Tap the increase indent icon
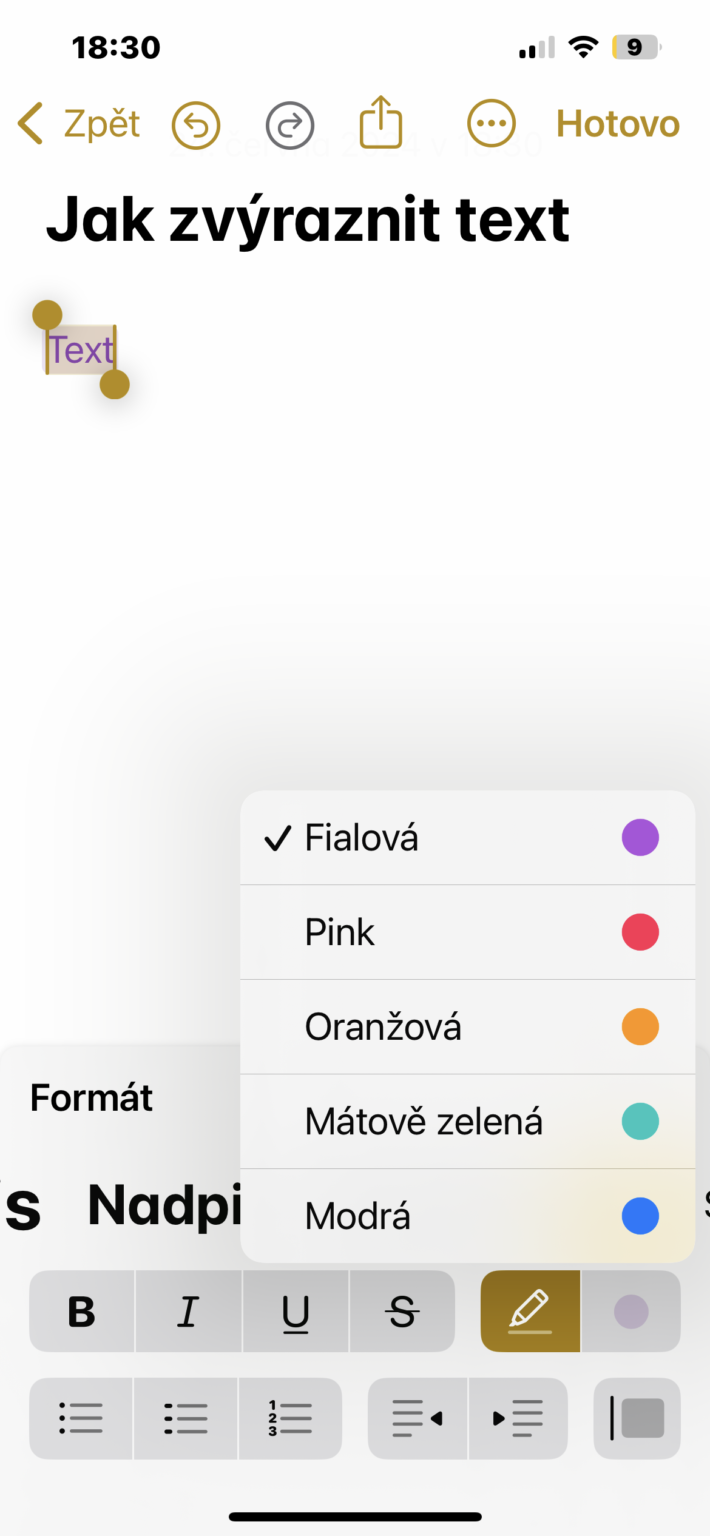Image resolution: width=710 pixels, height=1536 pixels. [x=518, y=1418]
